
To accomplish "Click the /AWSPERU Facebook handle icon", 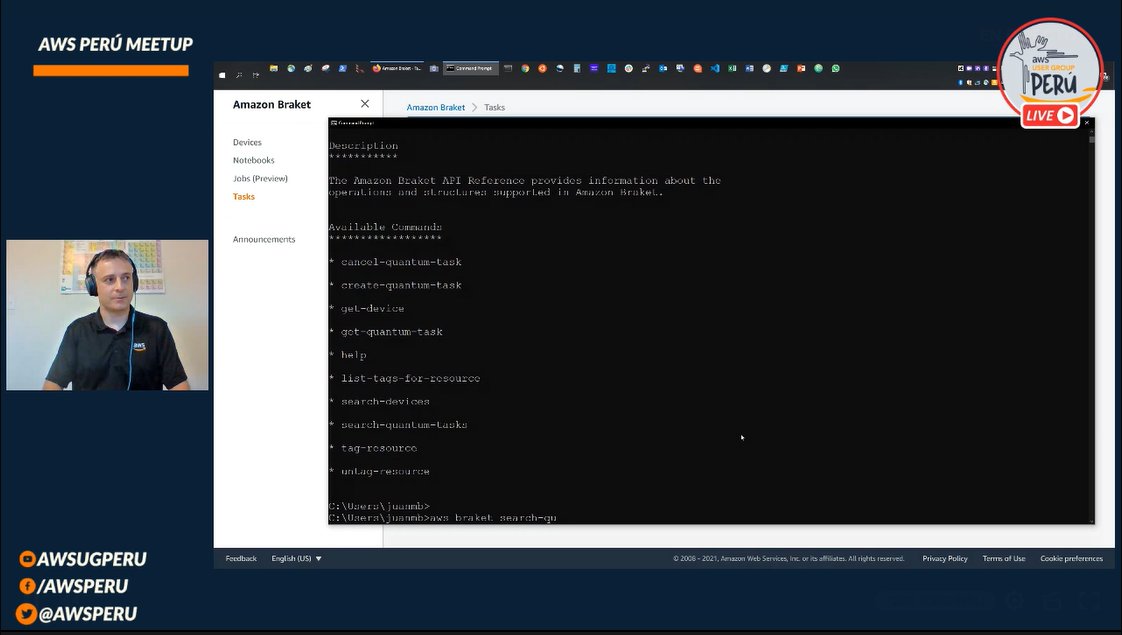I will [27, 586].
